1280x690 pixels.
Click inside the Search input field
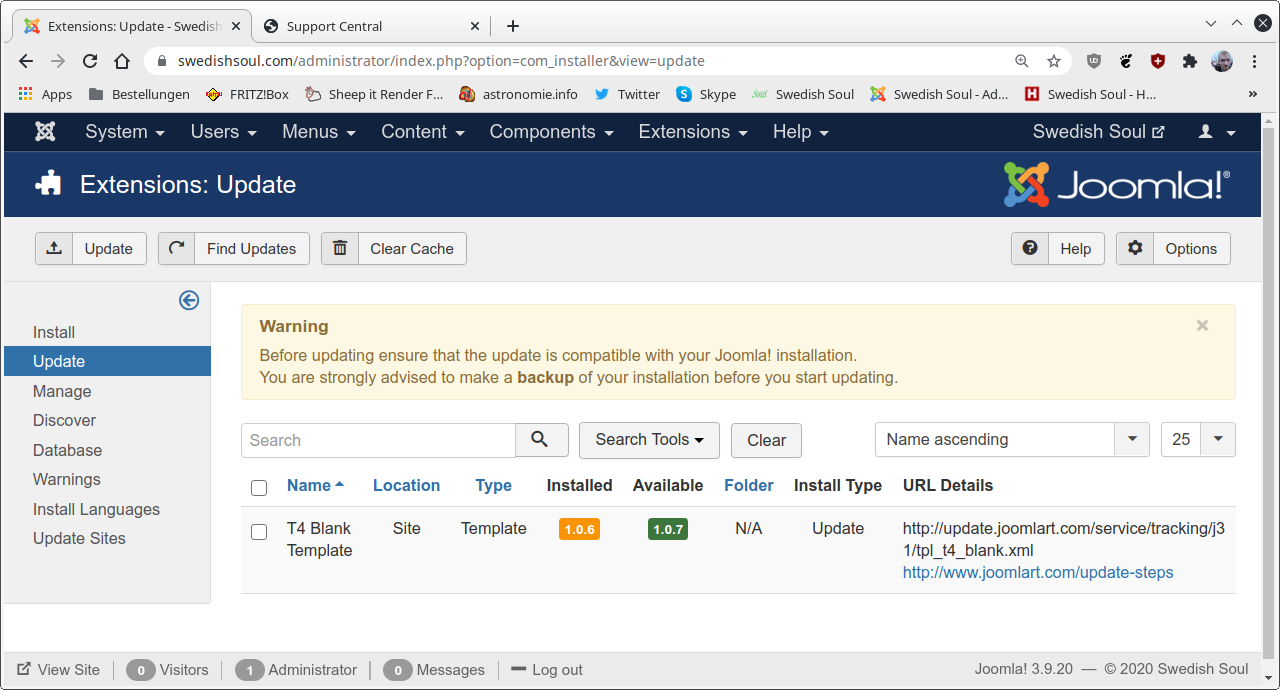point(378,440)
